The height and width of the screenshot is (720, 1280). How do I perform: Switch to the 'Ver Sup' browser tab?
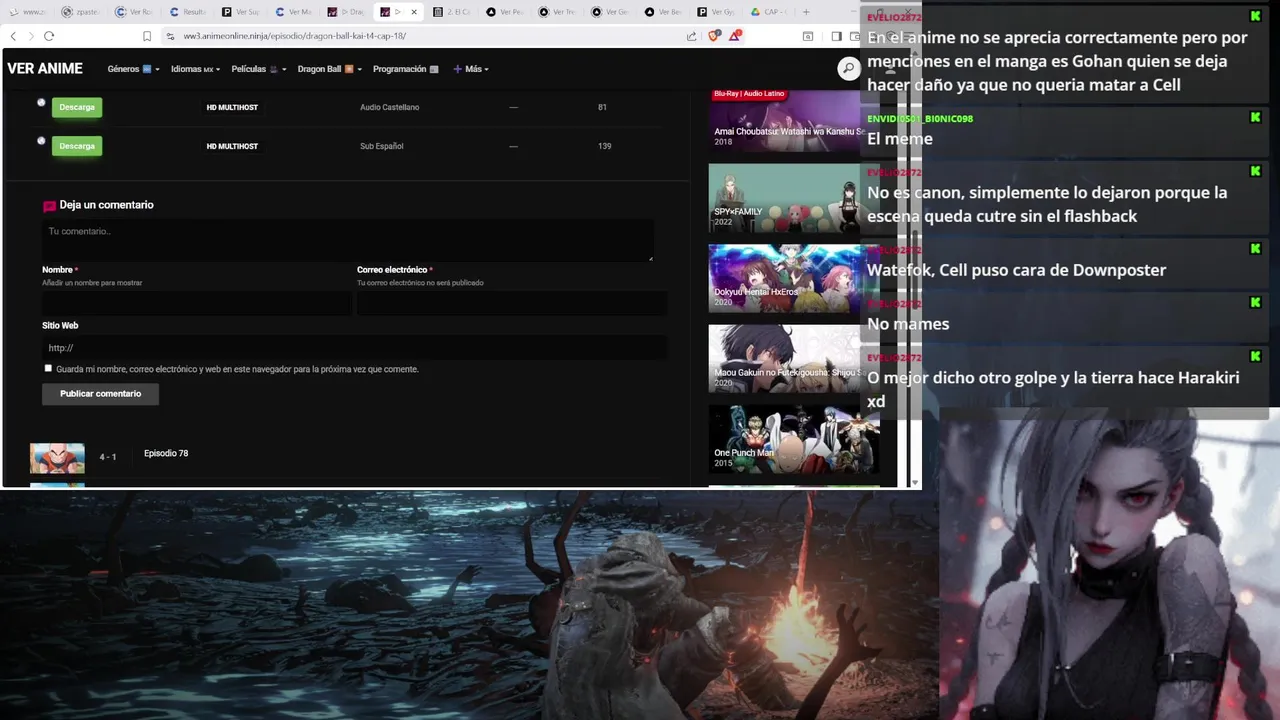click(x=241, y=12)
